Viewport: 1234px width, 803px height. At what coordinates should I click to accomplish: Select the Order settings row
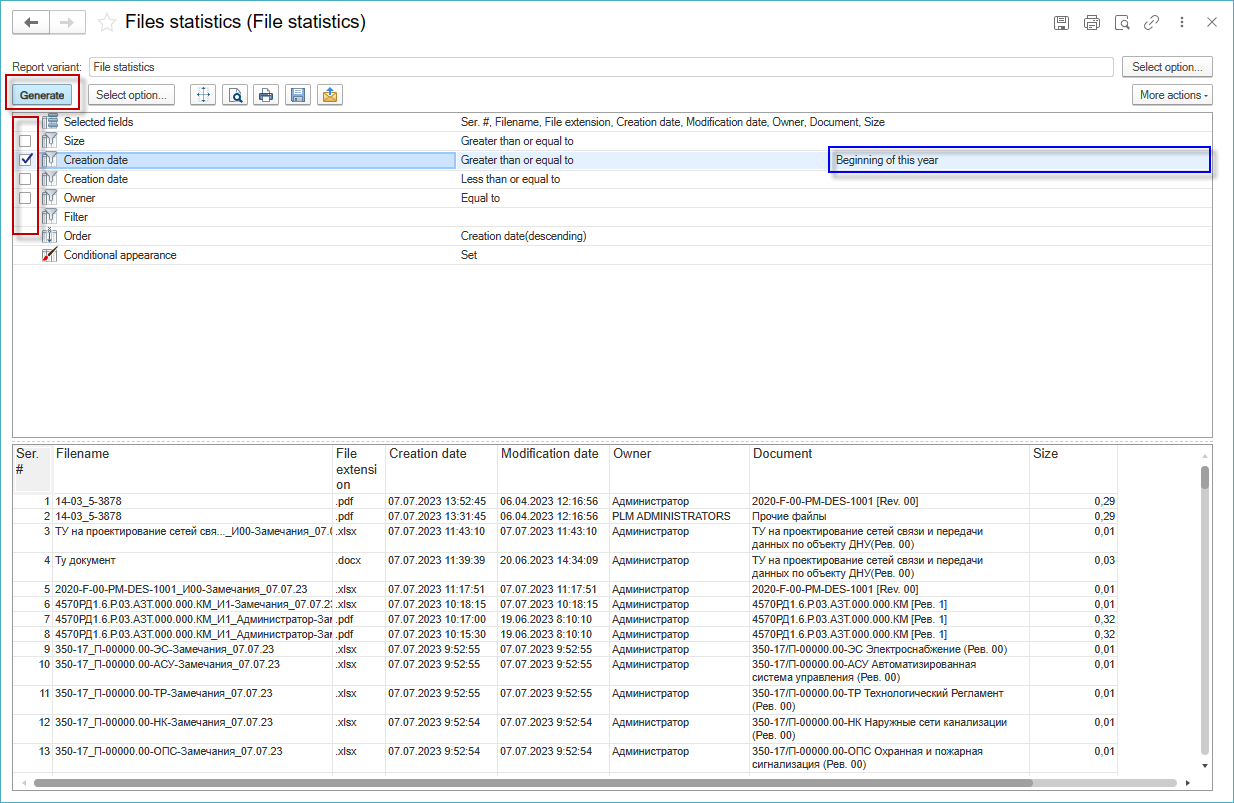78,236
